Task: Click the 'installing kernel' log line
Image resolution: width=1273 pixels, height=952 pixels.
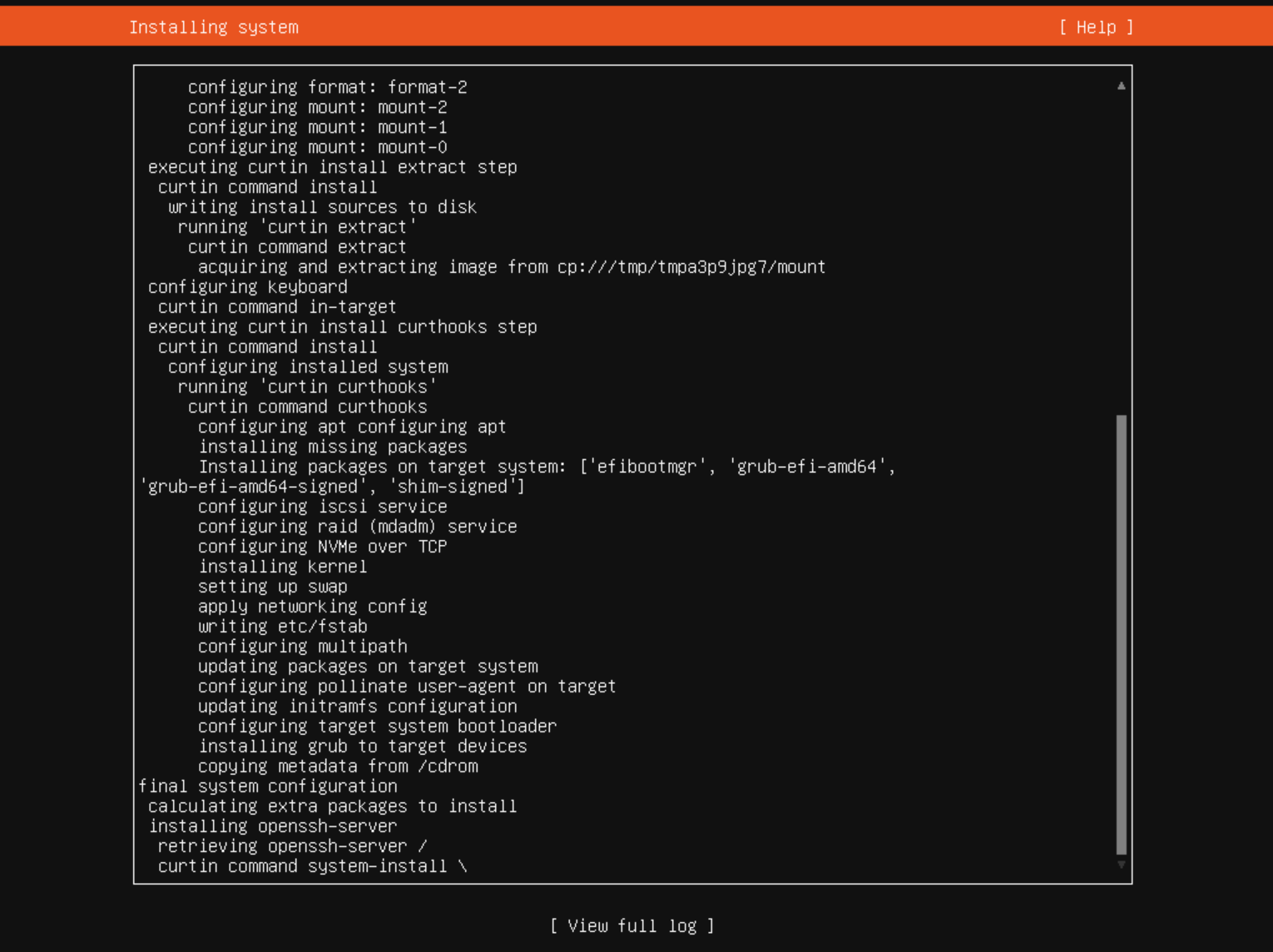Action: (282, 567)
